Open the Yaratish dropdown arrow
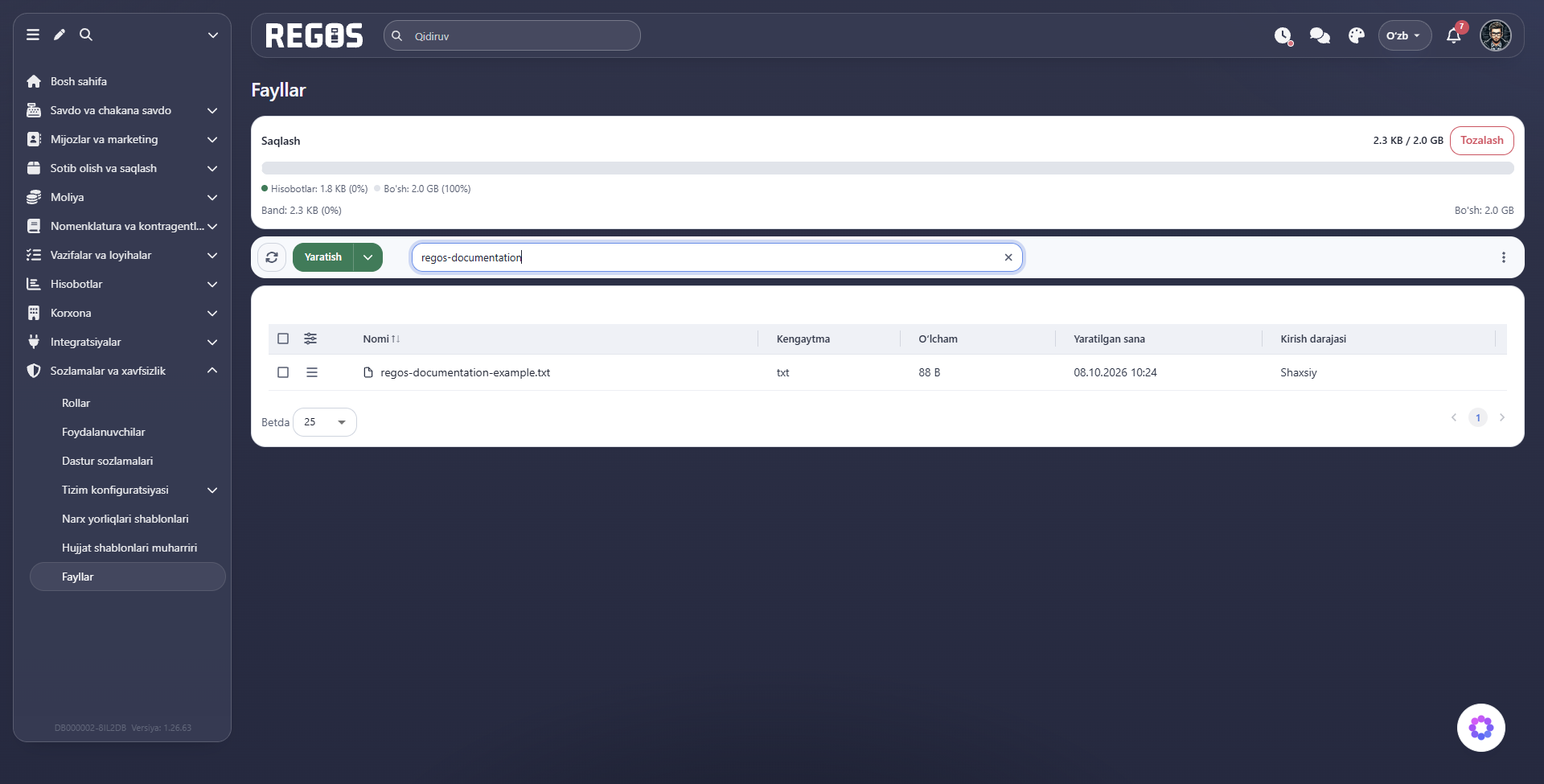This screenshot has height=784, width=1544. pyautogui.click(x=368, y=257)
